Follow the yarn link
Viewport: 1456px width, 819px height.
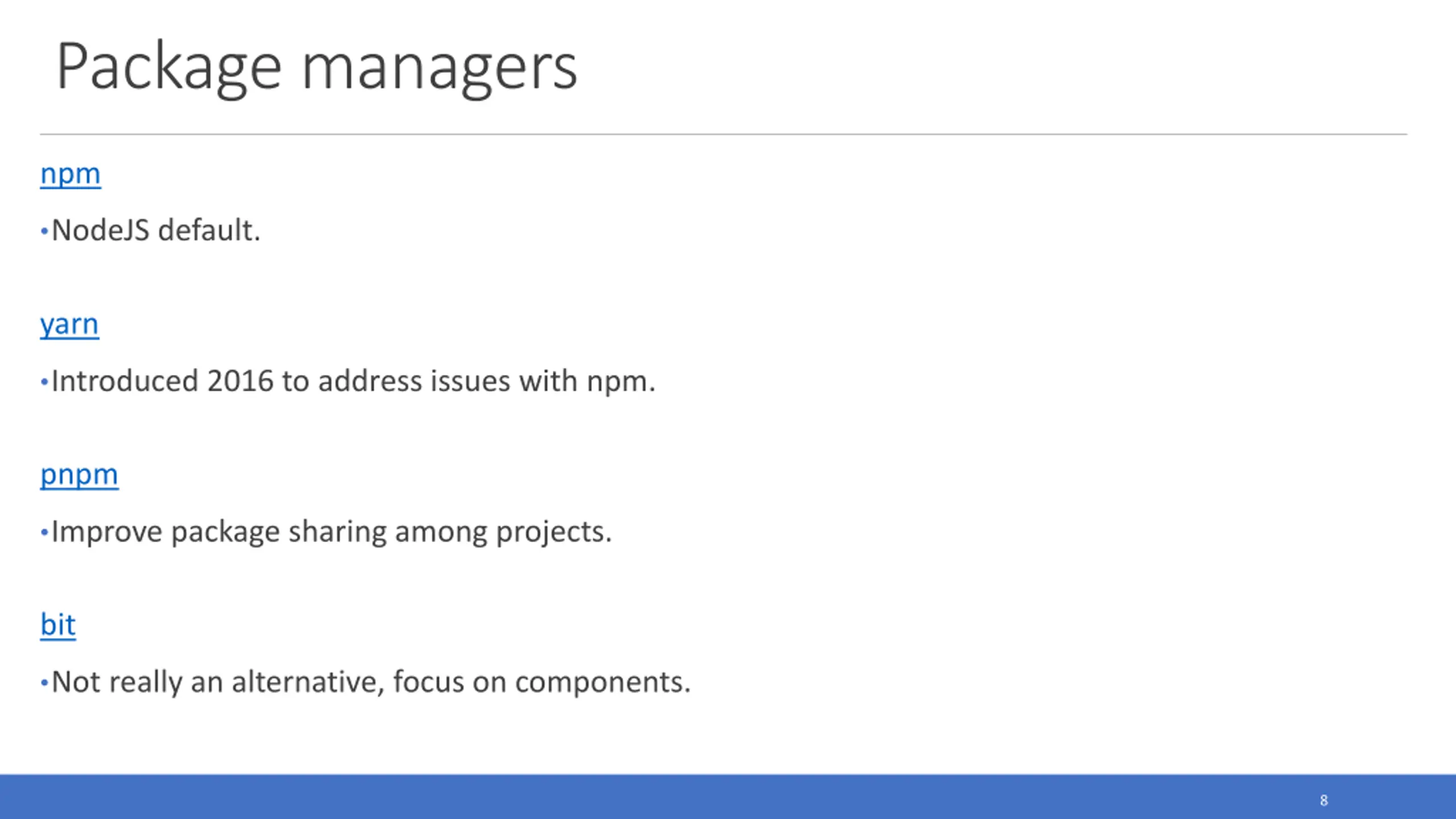[x=69, y=325]
